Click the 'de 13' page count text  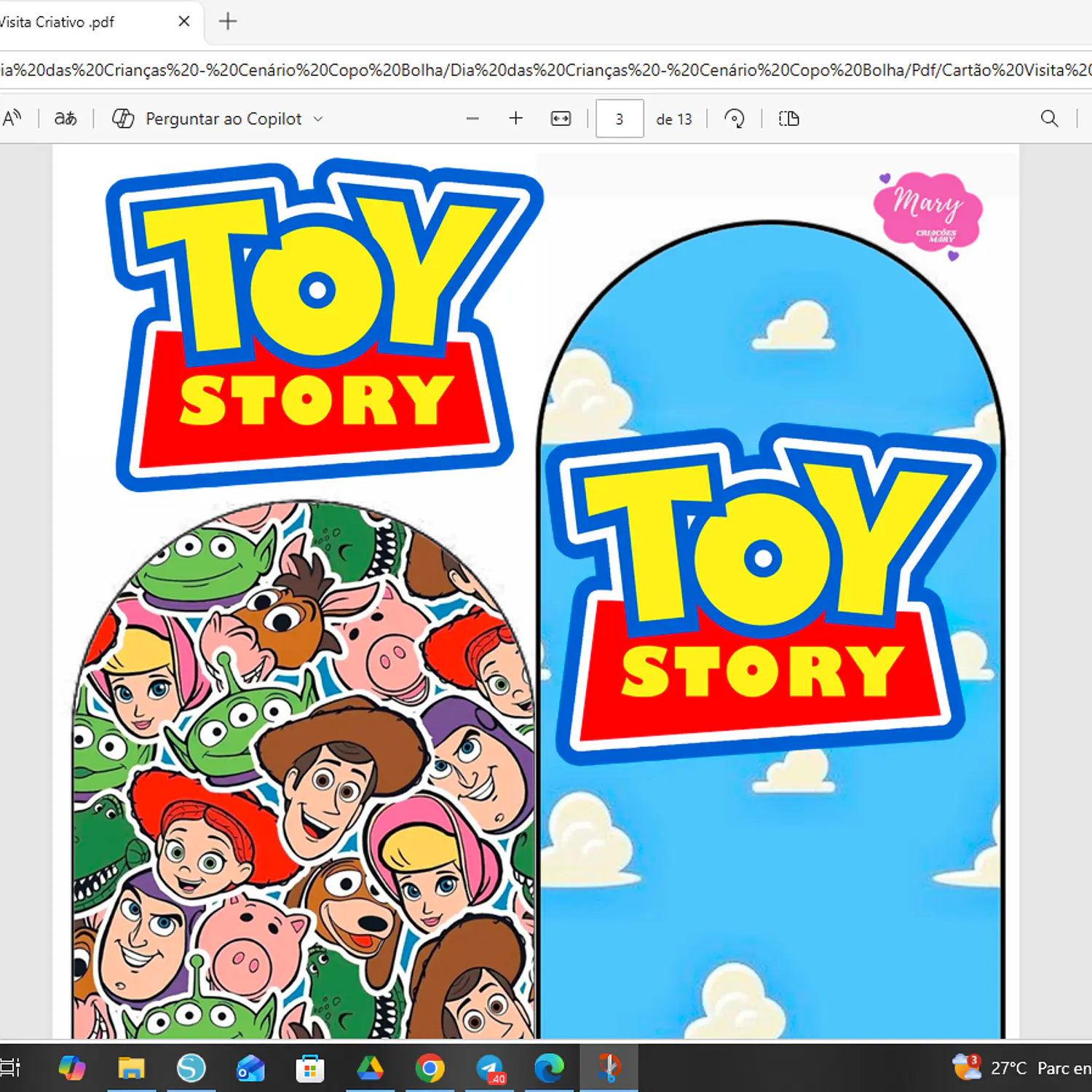[674, 119]
